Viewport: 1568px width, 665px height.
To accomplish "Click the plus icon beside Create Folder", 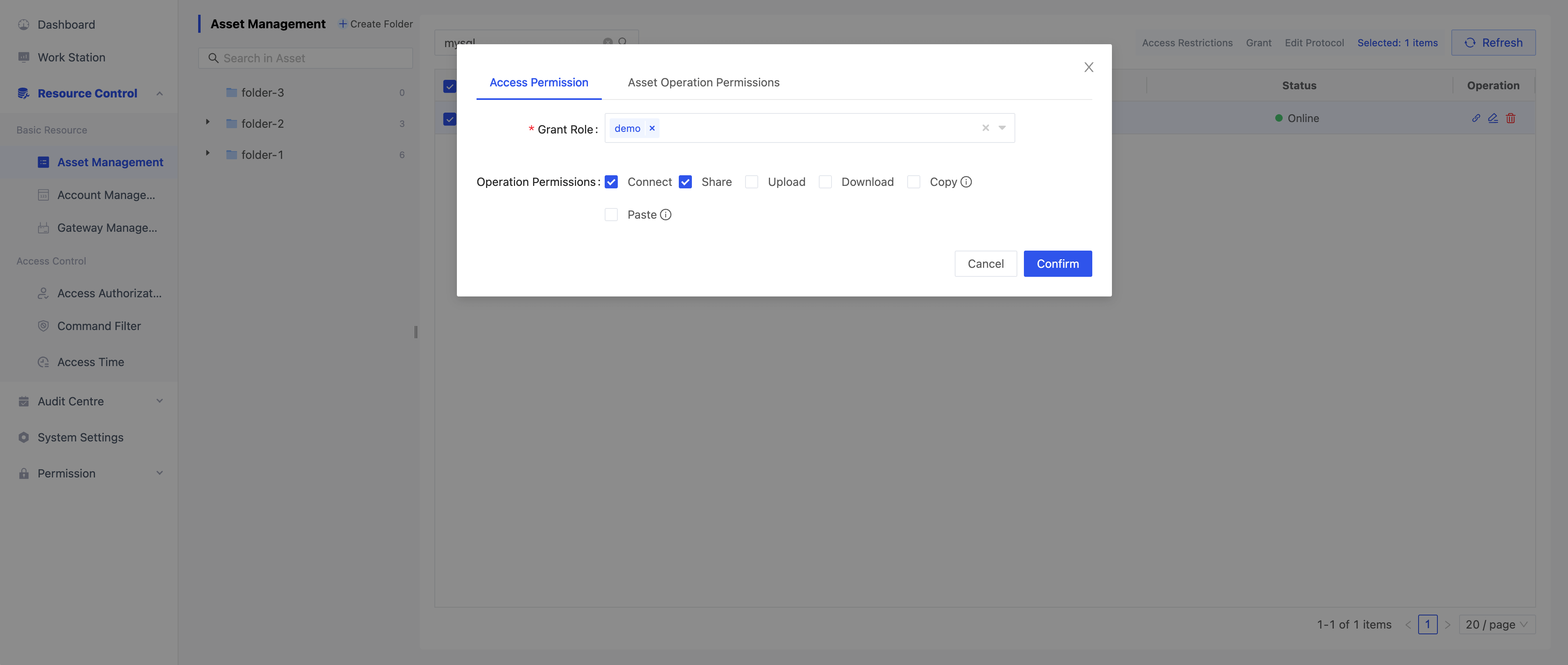I will pyautogui.click(x=343, y=24).
